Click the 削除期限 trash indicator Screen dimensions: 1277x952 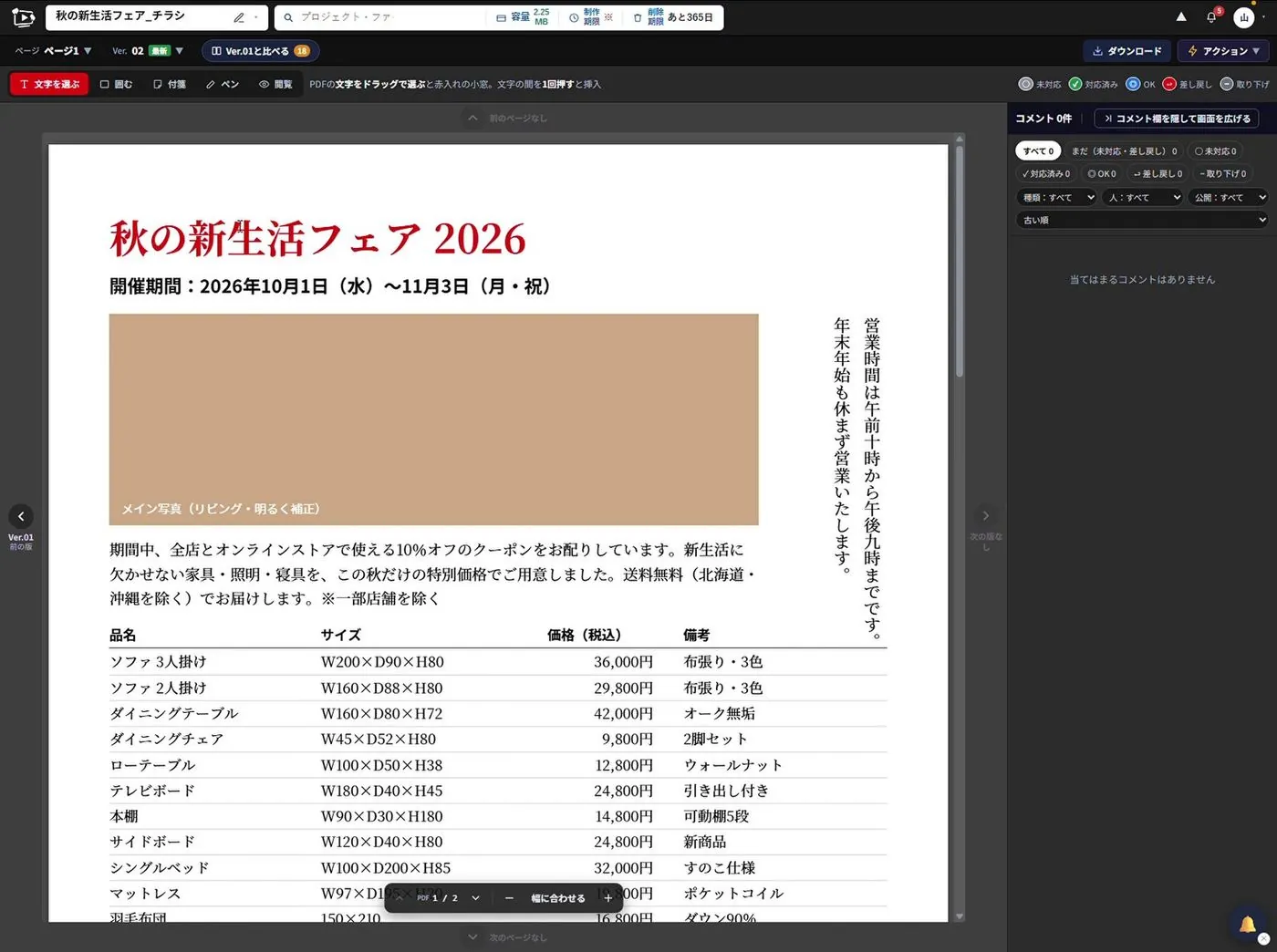(673, 17)
